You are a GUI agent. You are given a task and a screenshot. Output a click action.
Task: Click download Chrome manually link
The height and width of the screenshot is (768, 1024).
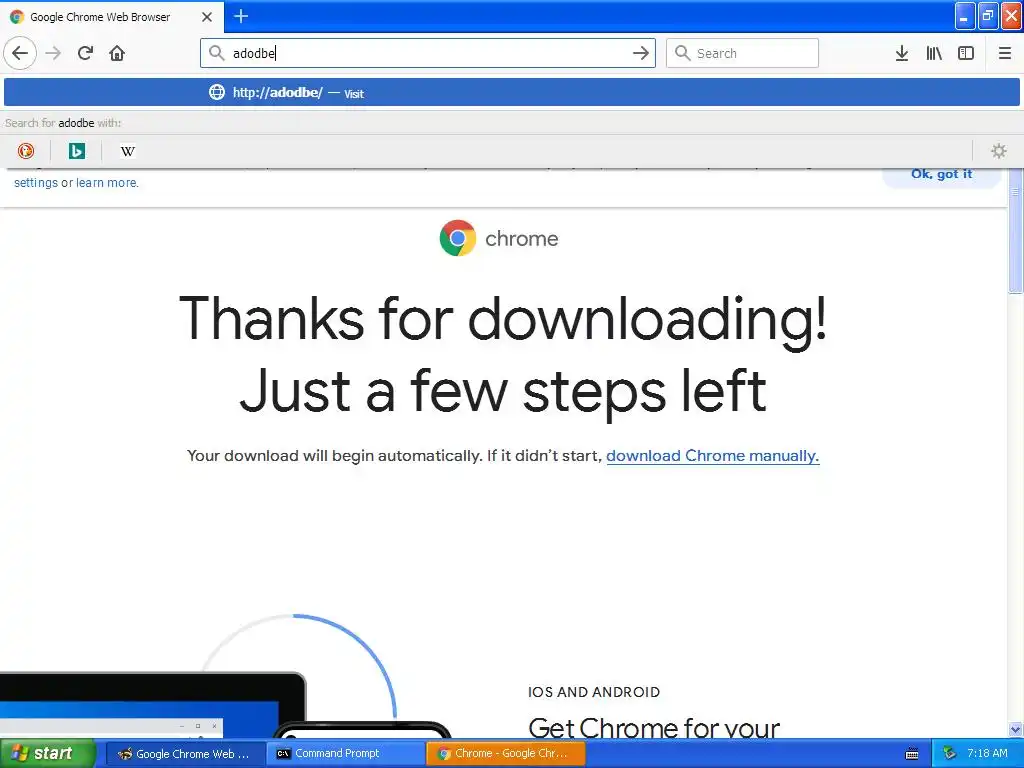click(712, 455)
